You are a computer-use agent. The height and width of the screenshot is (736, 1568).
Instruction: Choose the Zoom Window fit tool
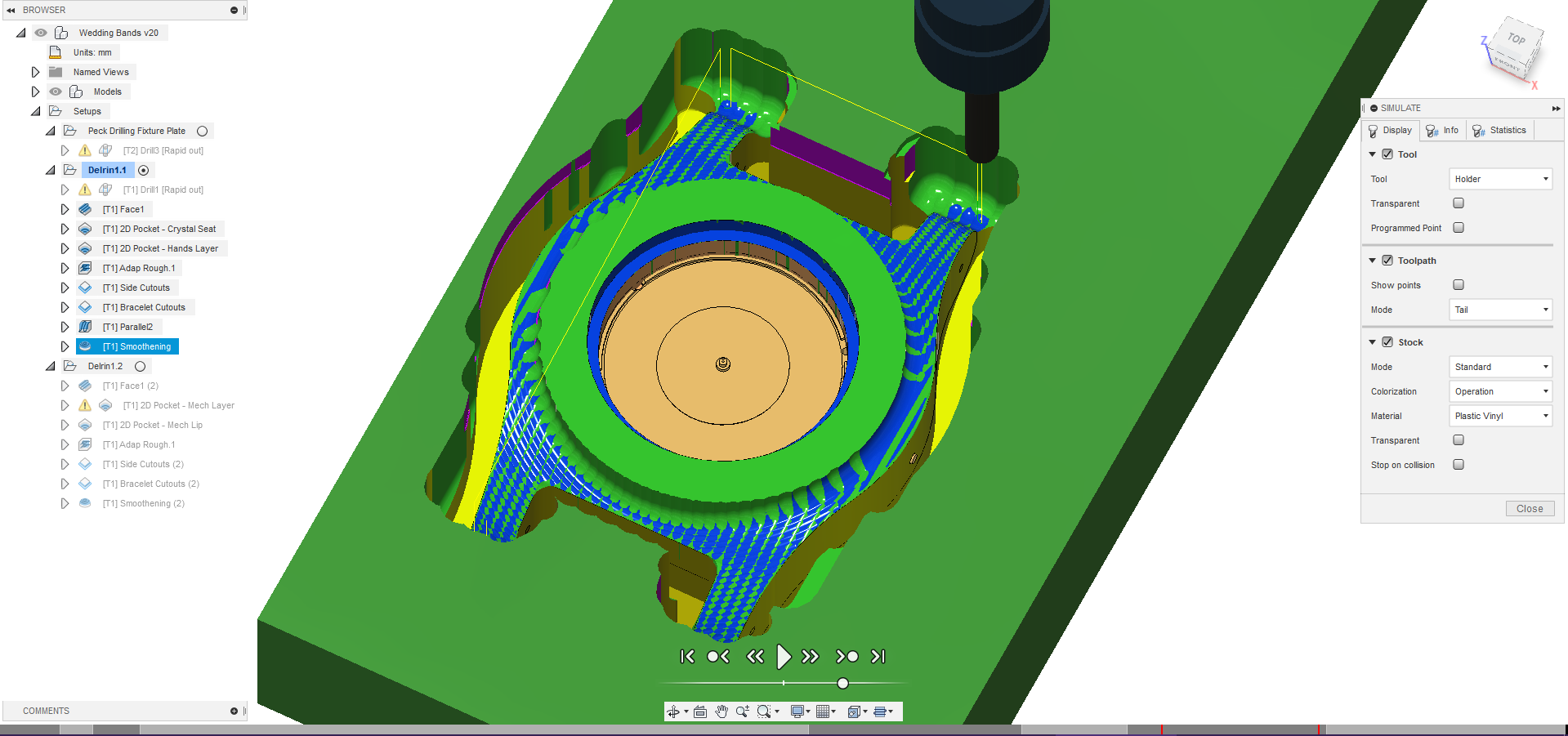coord(764,711)
